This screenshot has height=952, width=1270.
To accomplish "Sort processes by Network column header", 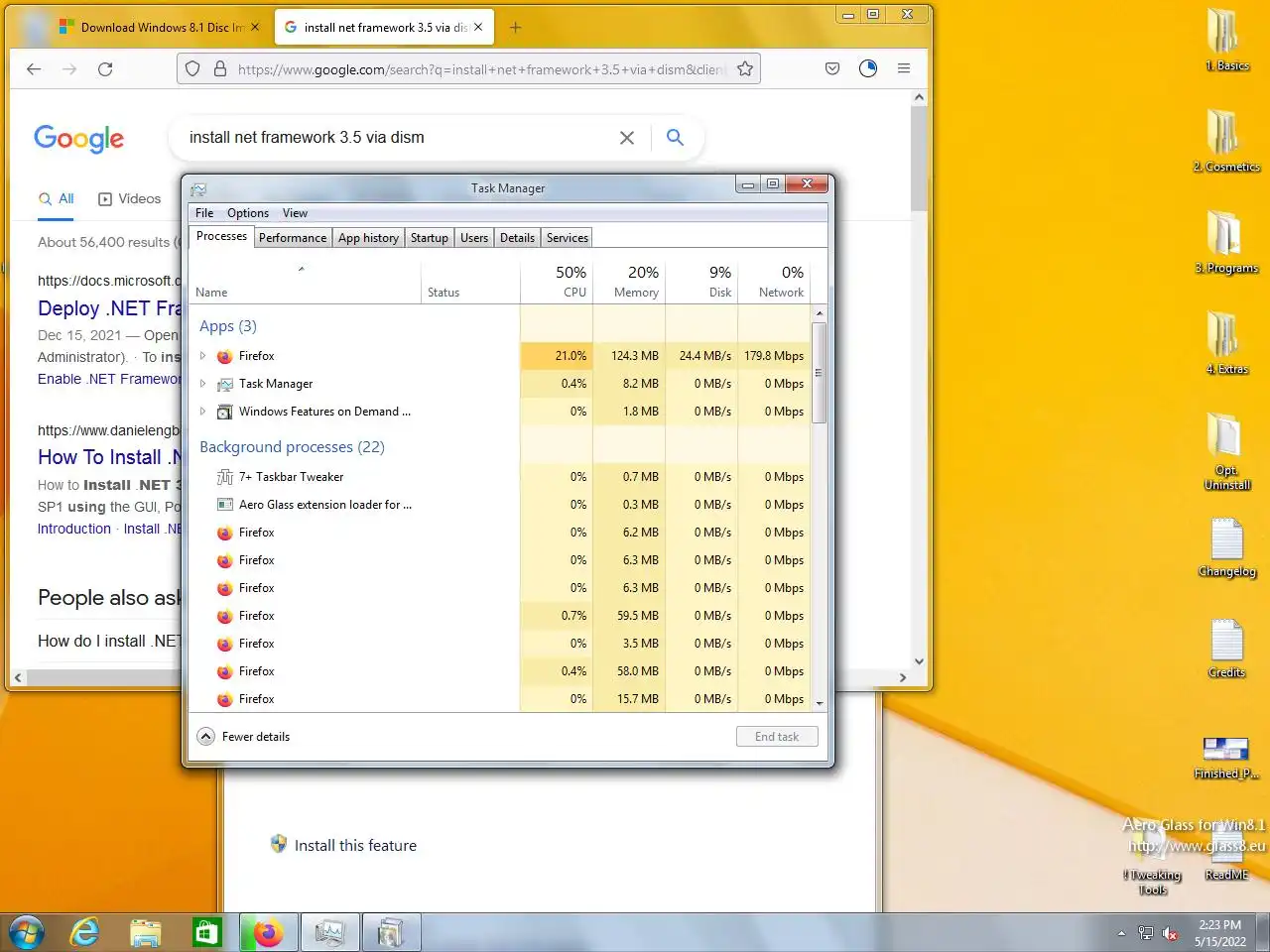I will pos(774,281).
